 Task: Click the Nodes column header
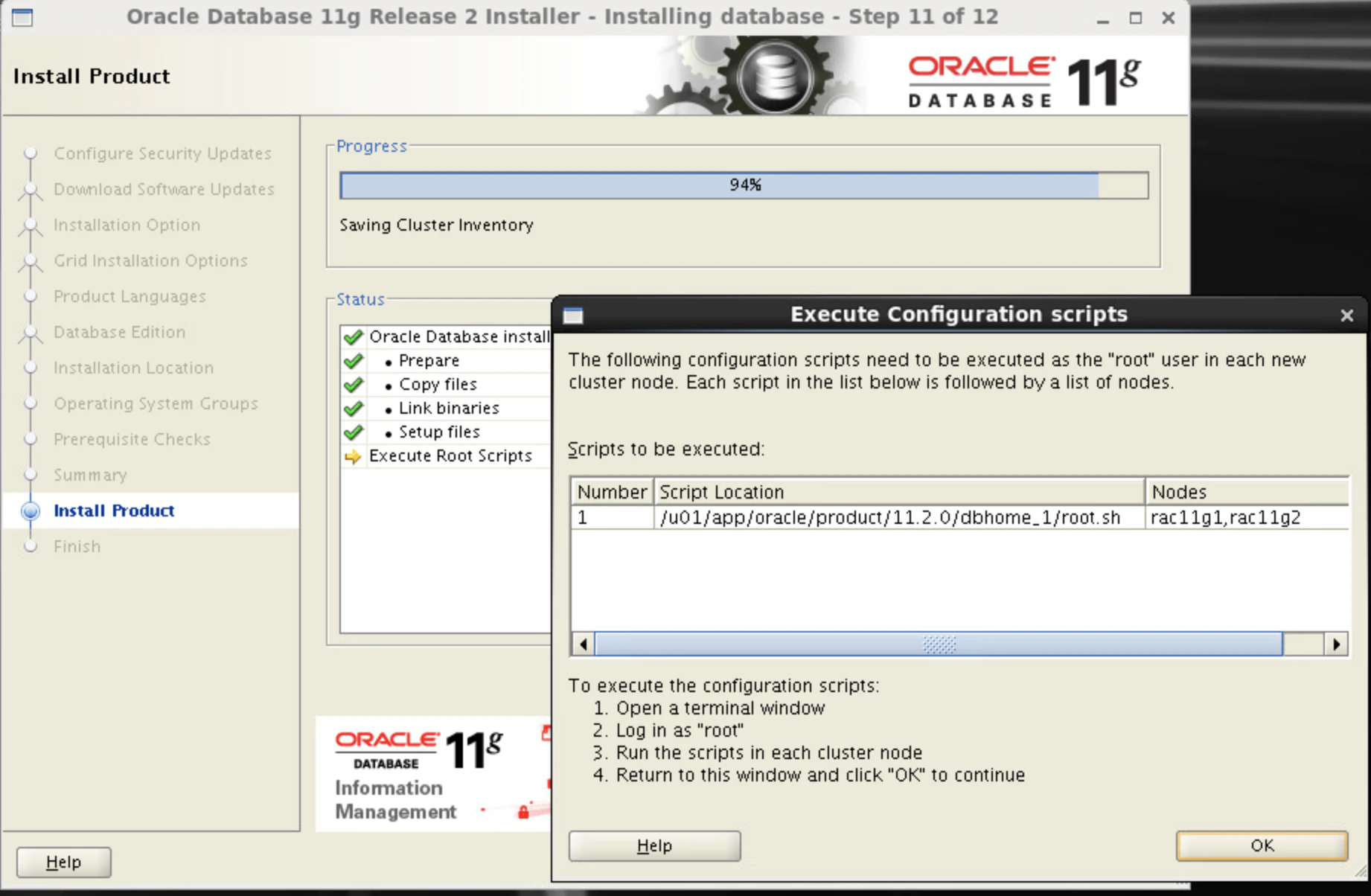(1247, 492)
